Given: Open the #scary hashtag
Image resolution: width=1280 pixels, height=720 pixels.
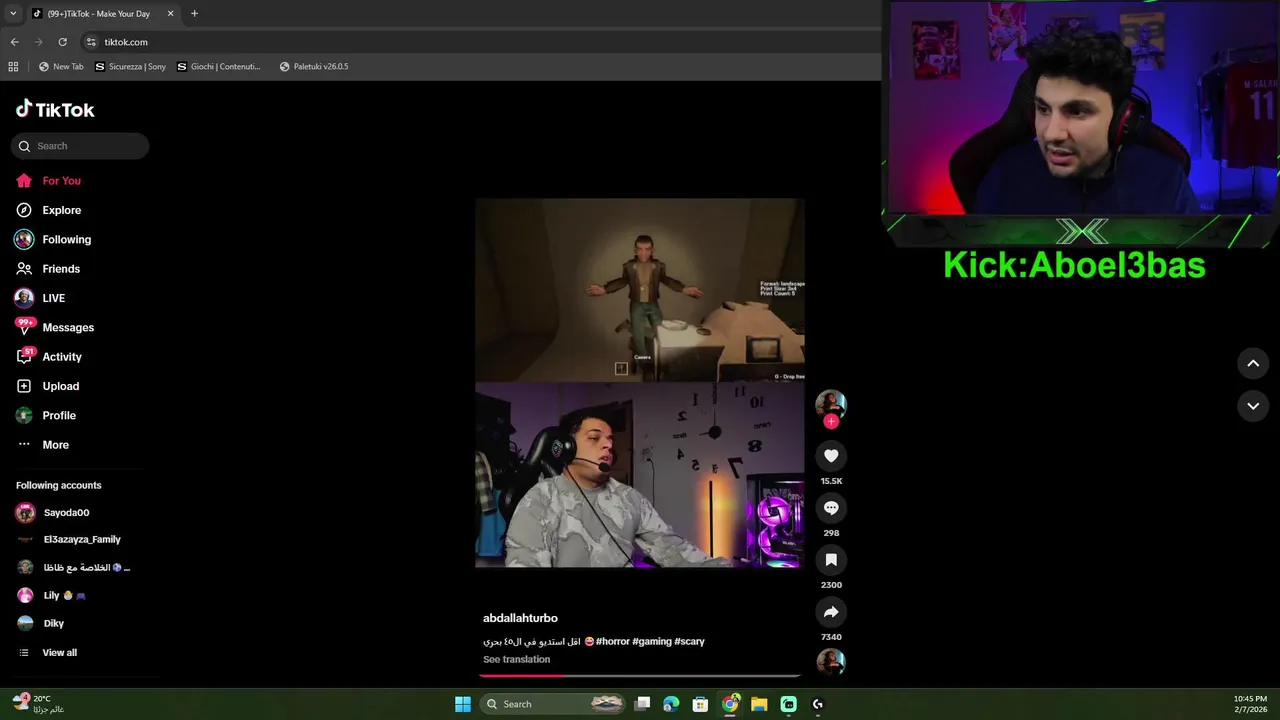Looking at the screenshot, I should (690, 641).
